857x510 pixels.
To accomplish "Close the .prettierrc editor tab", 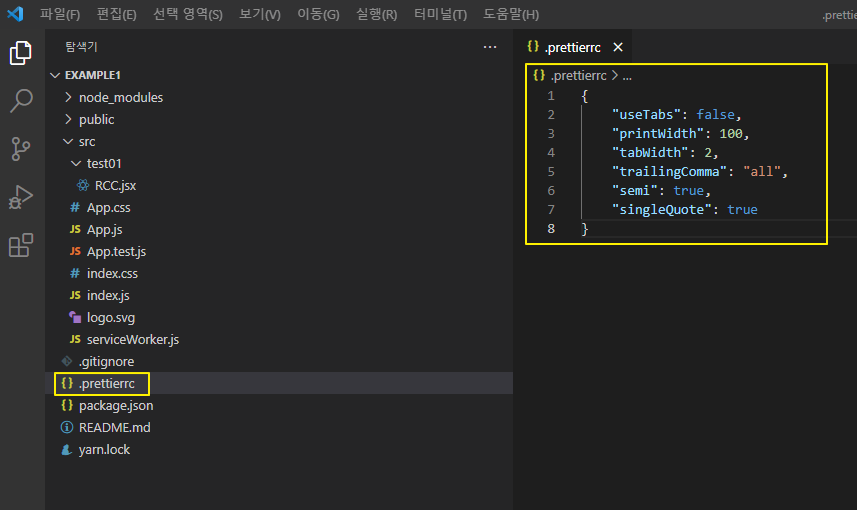I will point(618,48).
